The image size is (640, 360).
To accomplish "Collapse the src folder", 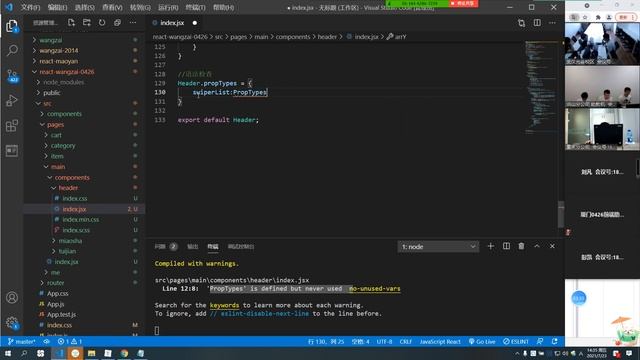I will pos(47,103).
